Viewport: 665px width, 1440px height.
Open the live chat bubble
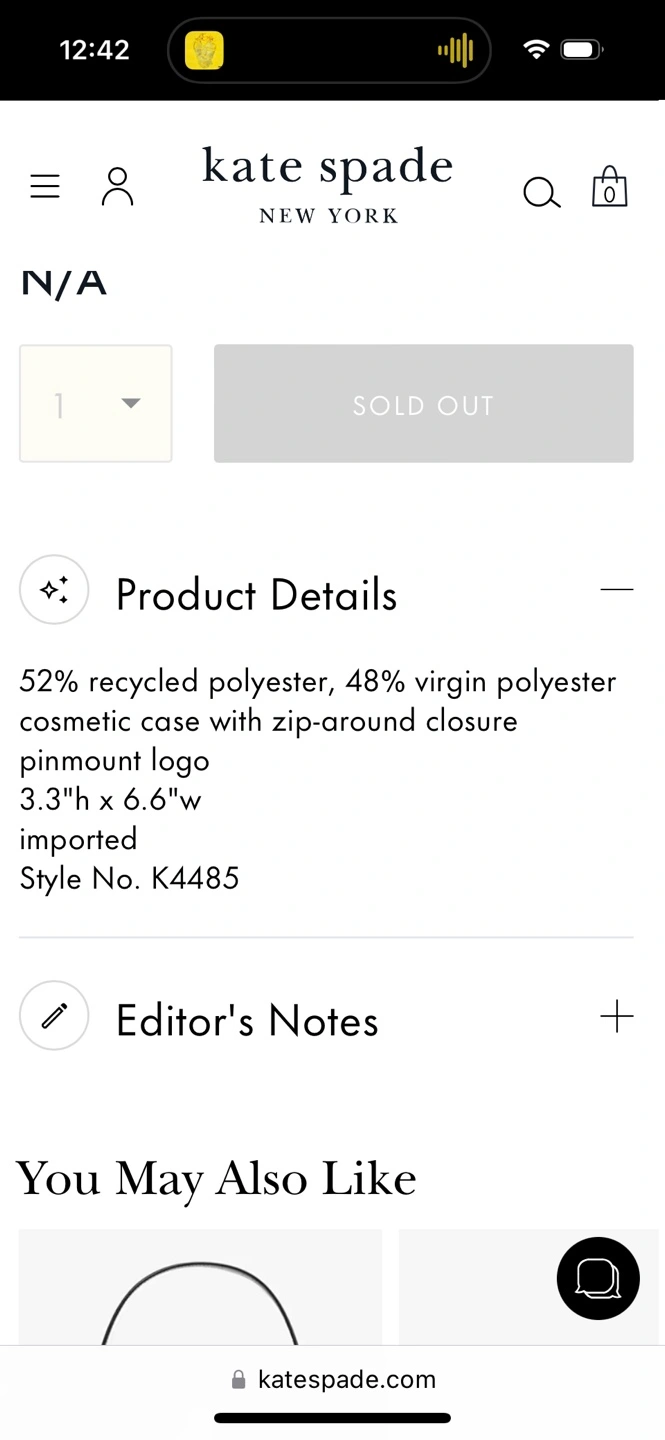598,1278
